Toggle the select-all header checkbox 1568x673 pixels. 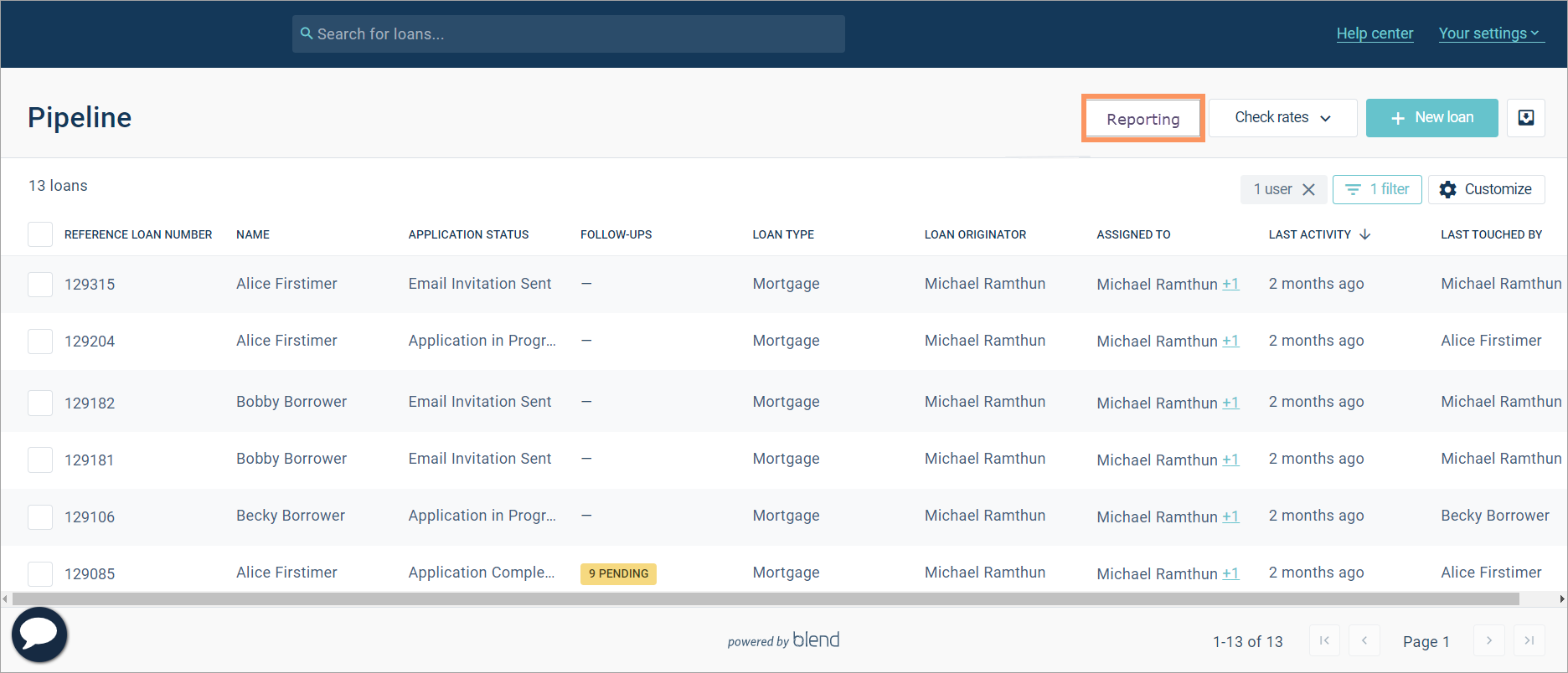(x=40, y=234)
